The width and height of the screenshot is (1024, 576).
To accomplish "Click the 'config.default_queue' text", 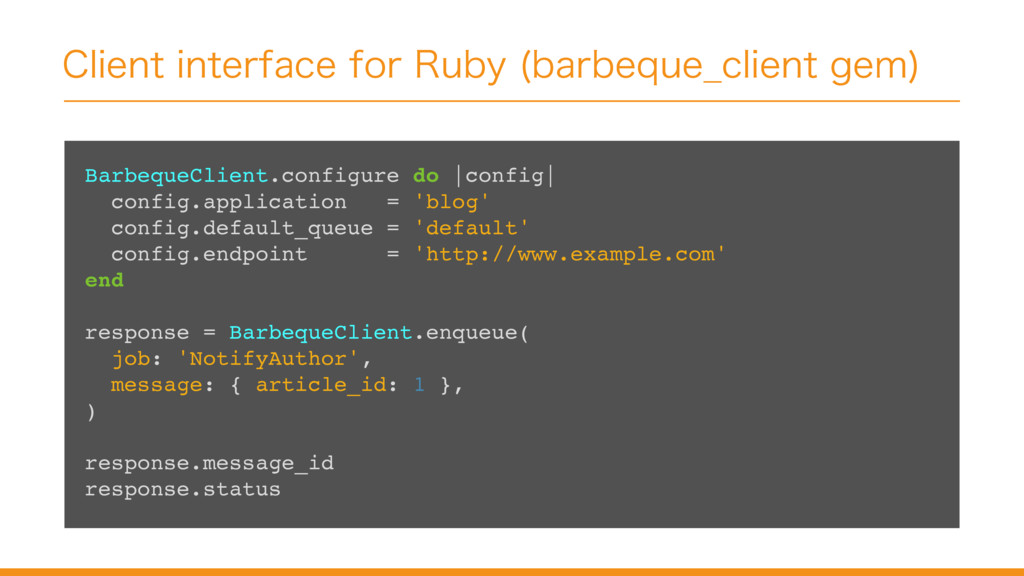I will pyautogui.click(x=242, y=229).
